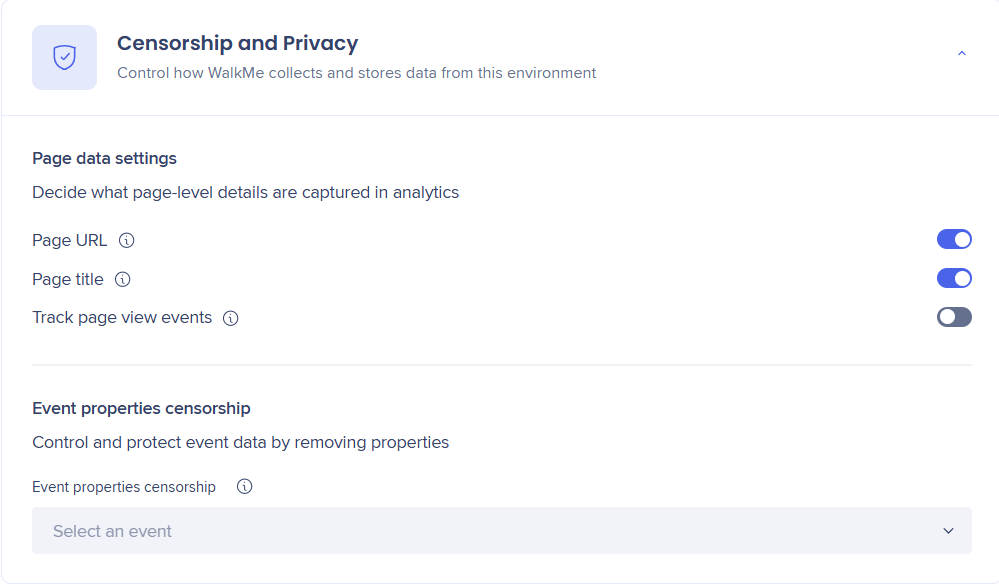Click the arrow in the event selector
The image size is (999, 584).
click(948, 531)
